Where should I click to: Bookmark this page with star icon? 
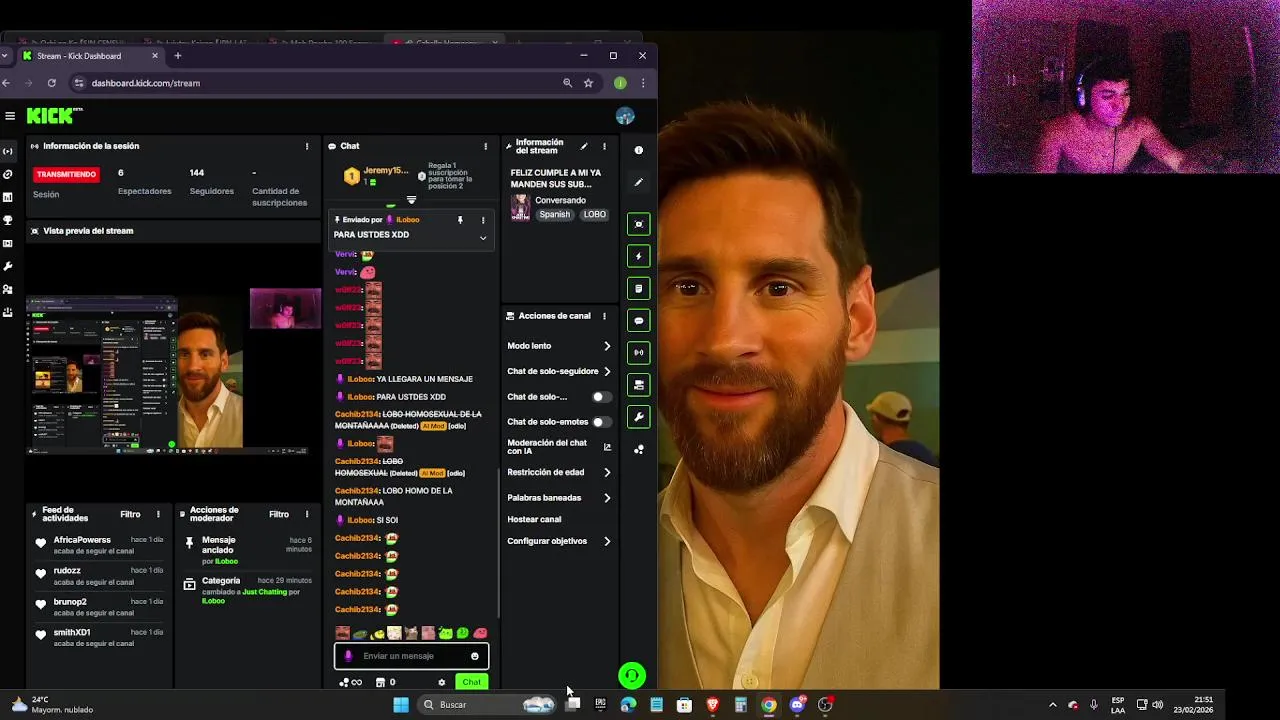[x=588, y=83]
